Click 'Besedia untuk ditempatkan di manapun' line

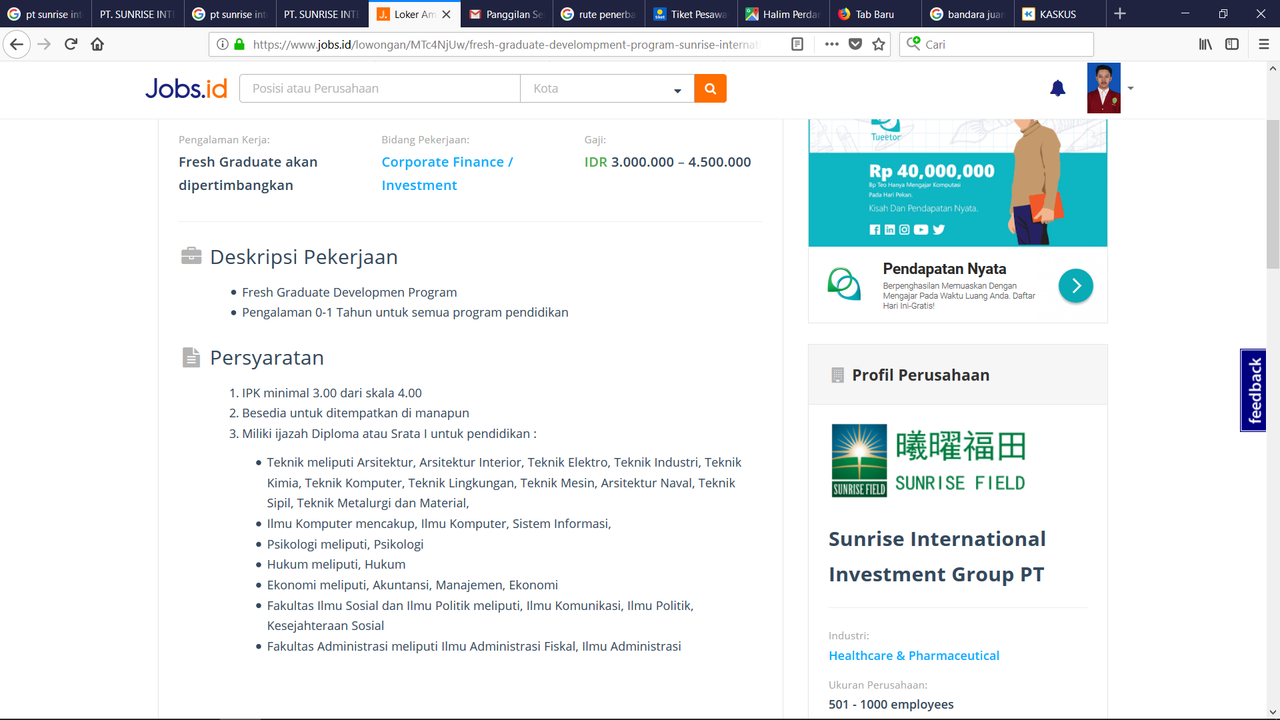(x=355, y=413)
